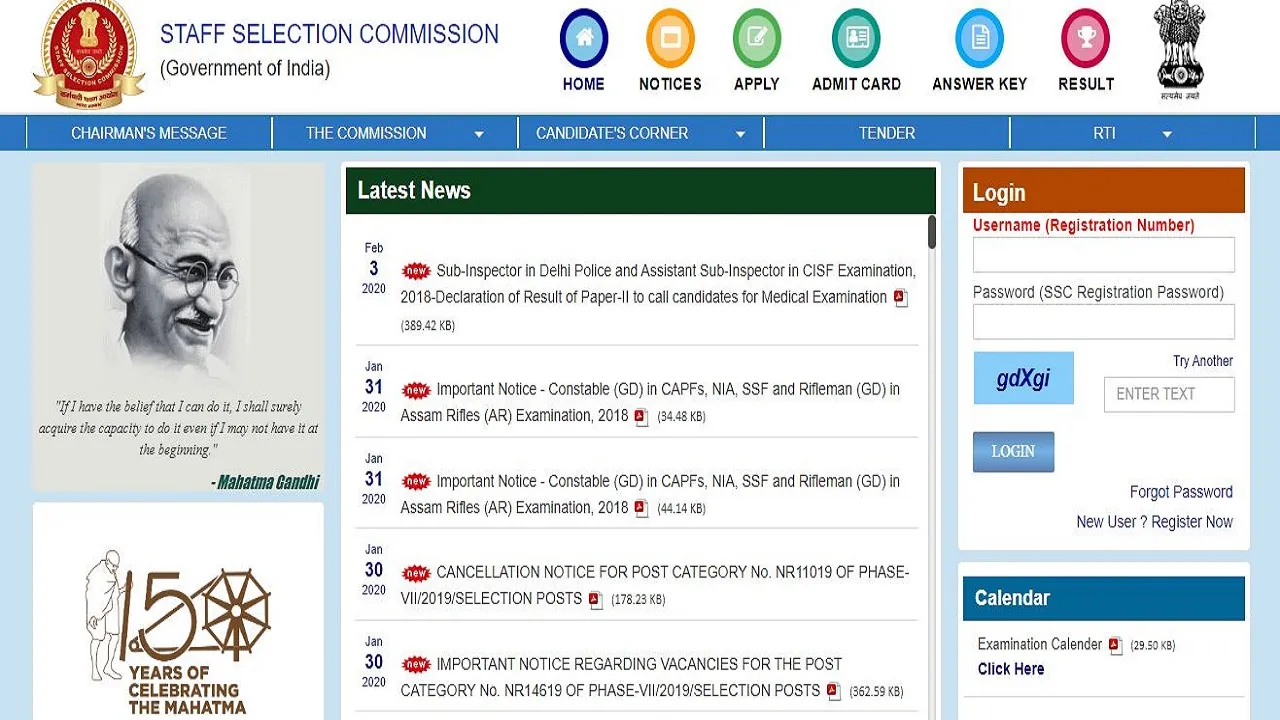Click the Click Here calendar link
Image resolution: width=1280 pixels, height=720 pixels.
point(1011,669)
